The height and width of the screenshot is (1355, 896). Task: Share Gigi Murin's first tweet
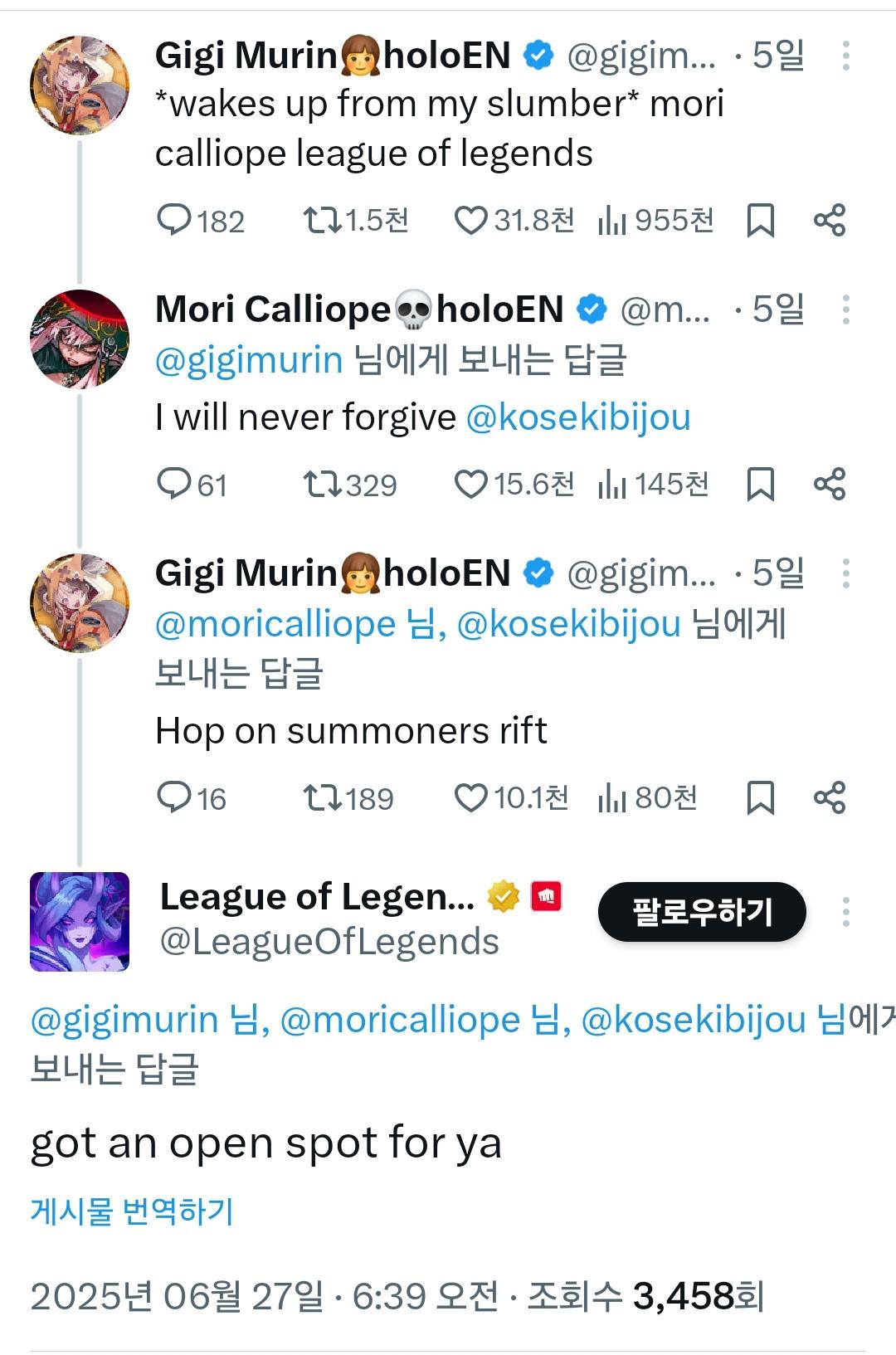pos(830,221)
